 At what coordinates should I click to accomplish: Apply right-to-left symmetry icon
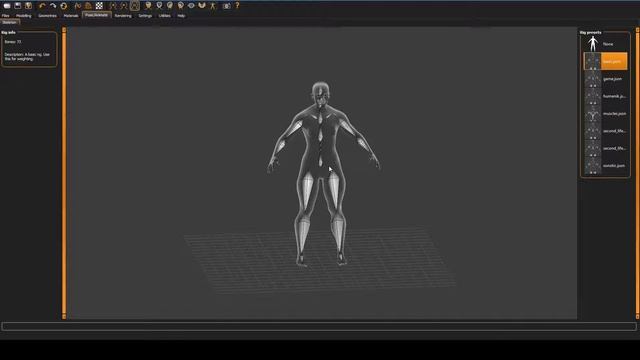click(x=113, y=6)
